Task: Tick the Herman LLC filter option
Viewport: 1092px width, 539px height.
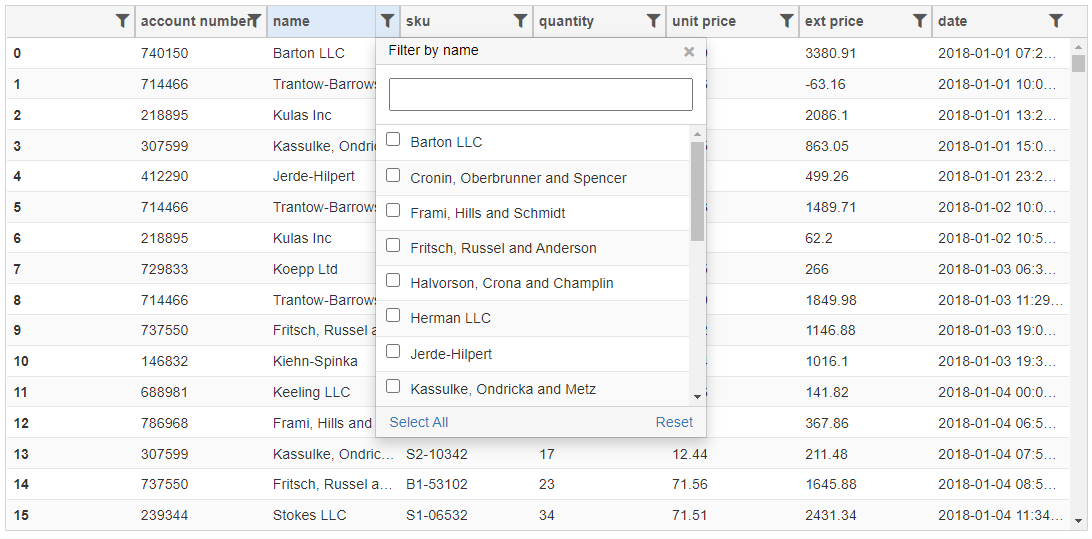Action: click(x=393, y=317)
